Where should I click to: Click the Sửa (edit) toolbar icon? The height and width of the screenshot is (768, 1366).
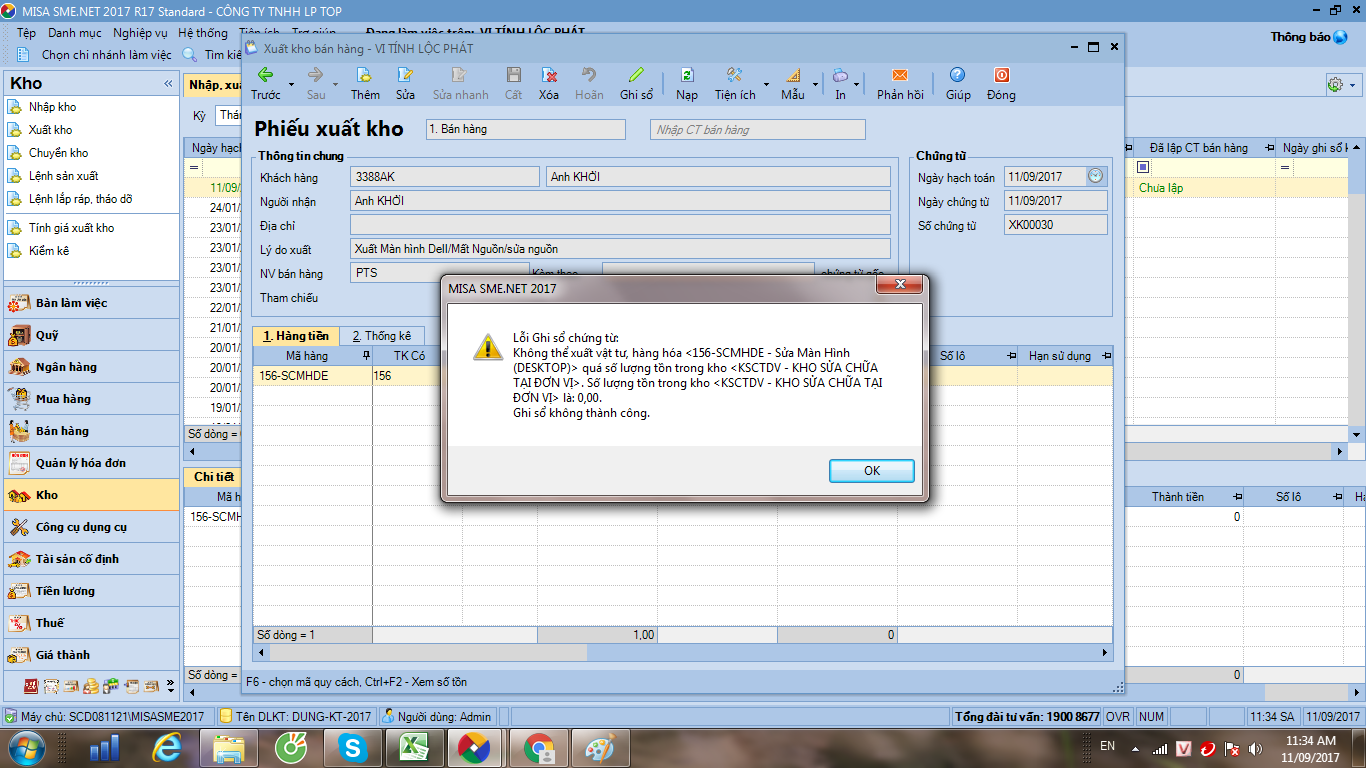coord(405,75)
